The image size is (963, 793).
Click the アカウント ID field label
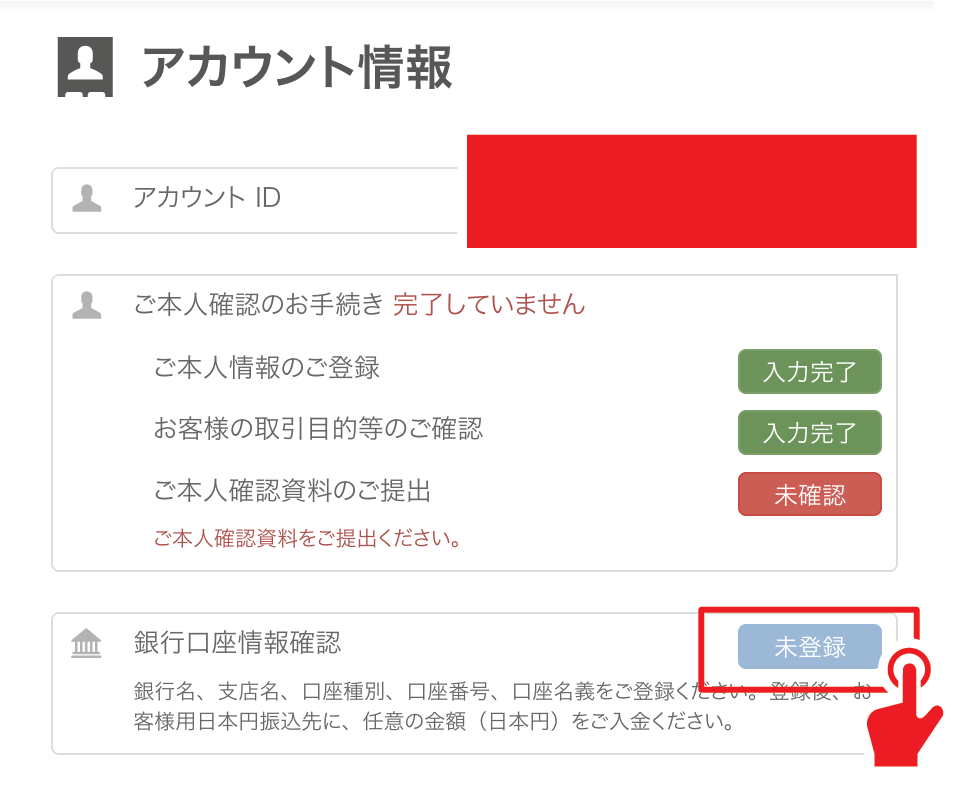click(207, 198)
